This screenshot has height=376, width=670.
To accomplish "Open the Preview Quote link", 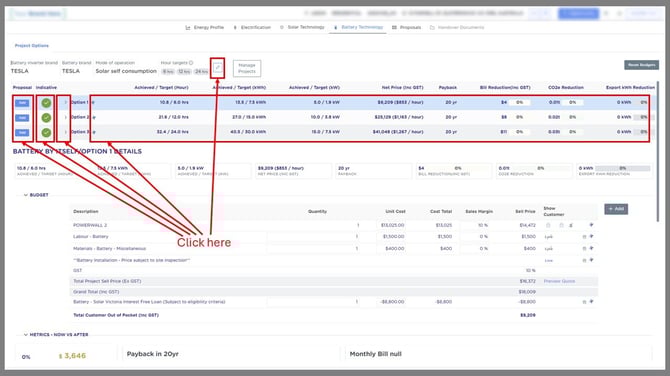I will click(x=559, y=281).
